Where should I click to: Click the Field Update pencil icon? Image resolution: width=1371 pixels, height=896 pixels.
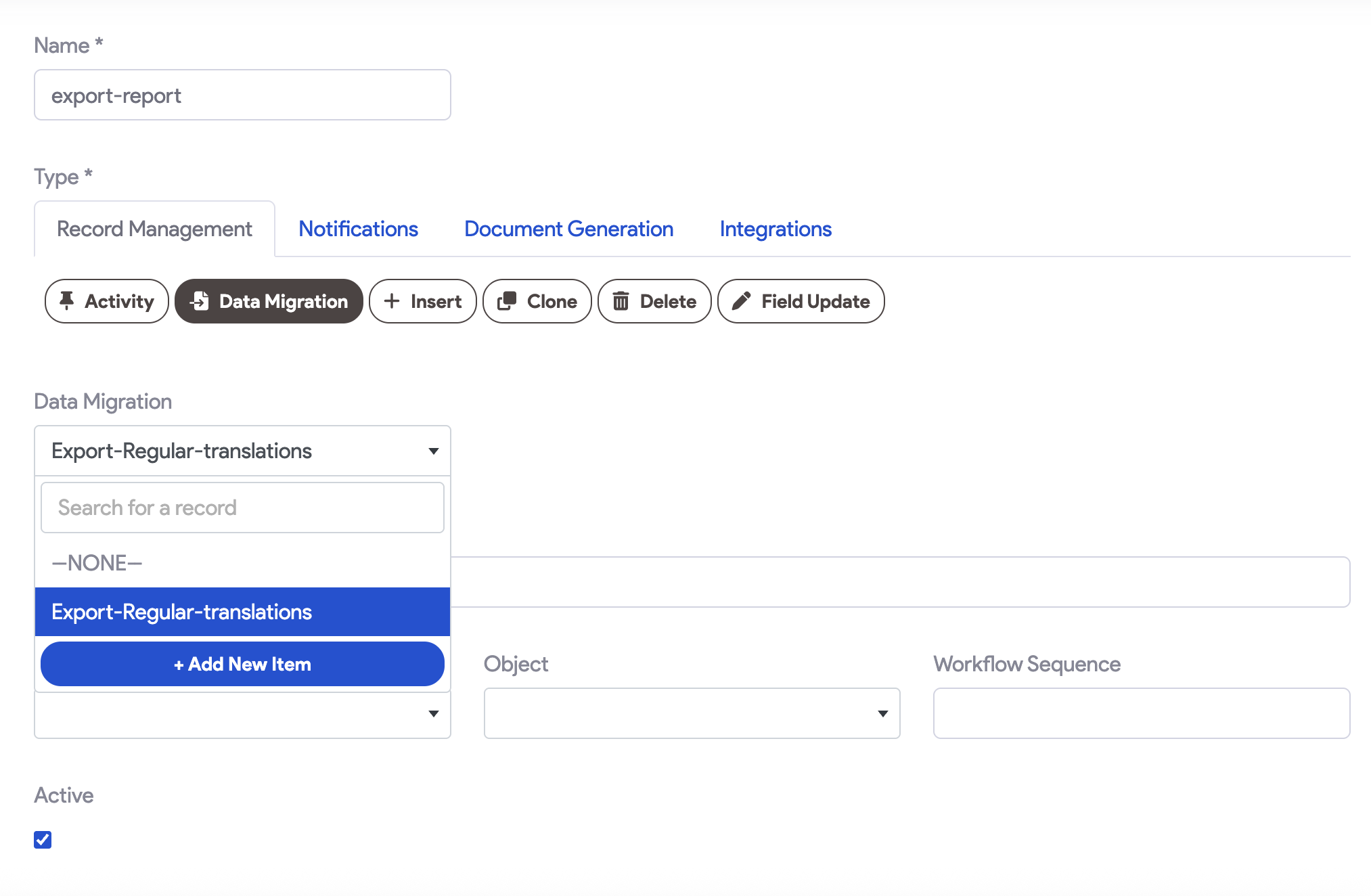tap(742, 301)
